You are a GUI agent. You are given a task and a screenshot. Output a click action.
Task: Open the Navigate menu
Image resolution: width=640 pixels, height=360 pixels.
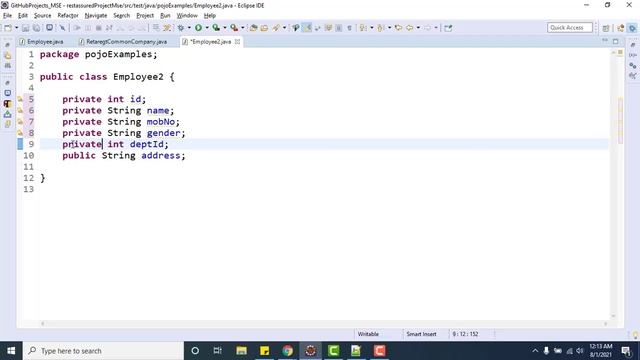click(x=96, y=16)
